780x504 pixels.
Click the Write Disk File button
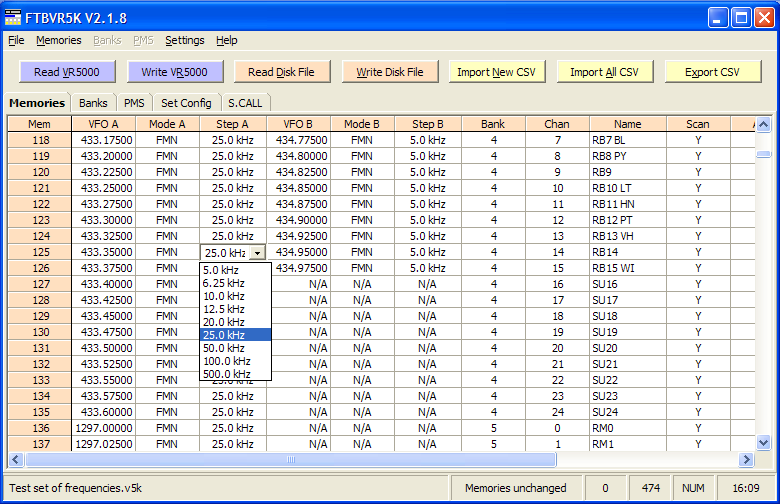tap(390, 72)
